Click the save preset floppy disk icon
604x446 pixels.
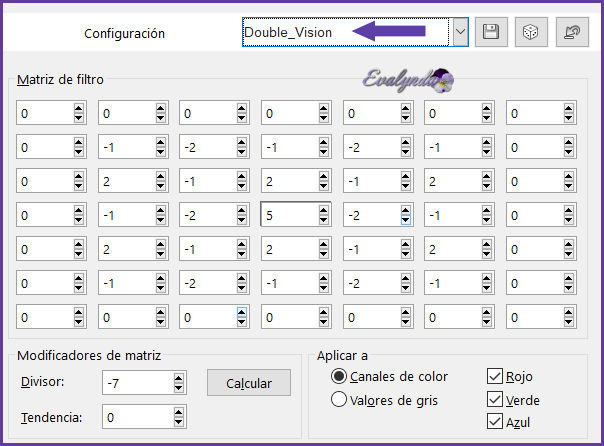pyautogui.click(x=491, y=32)
